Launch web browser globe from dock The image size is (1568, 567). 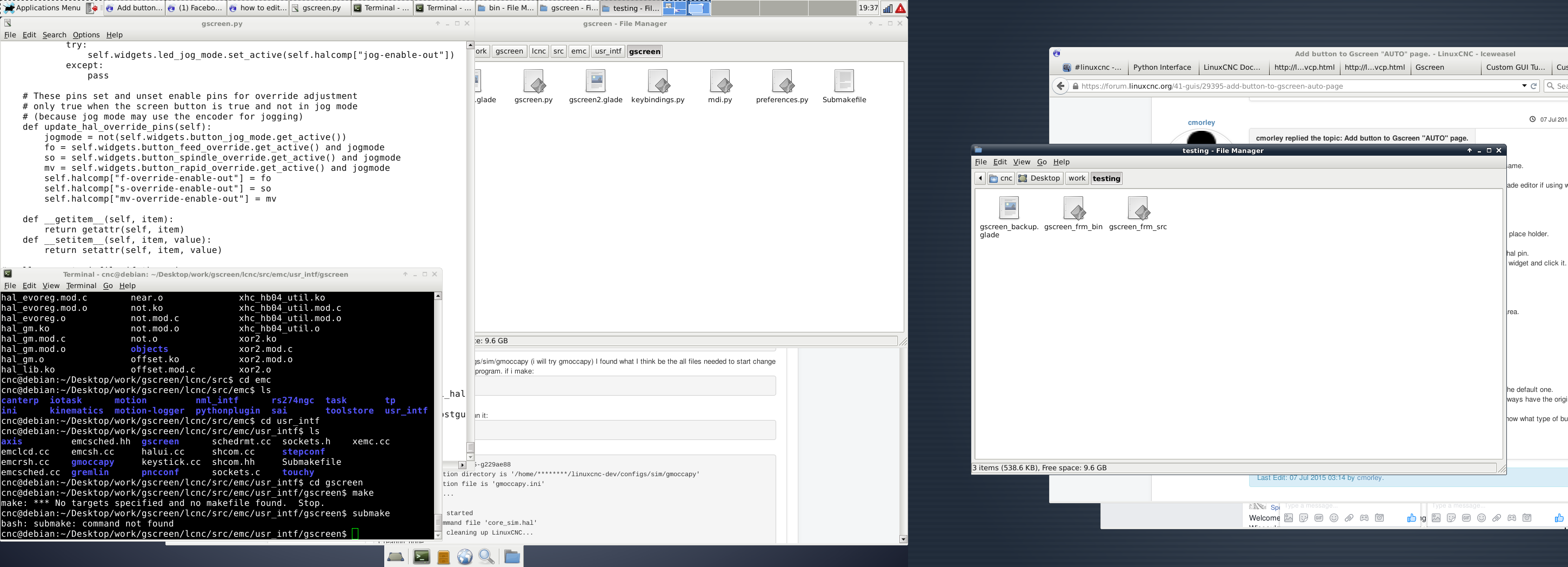(465, 557)
